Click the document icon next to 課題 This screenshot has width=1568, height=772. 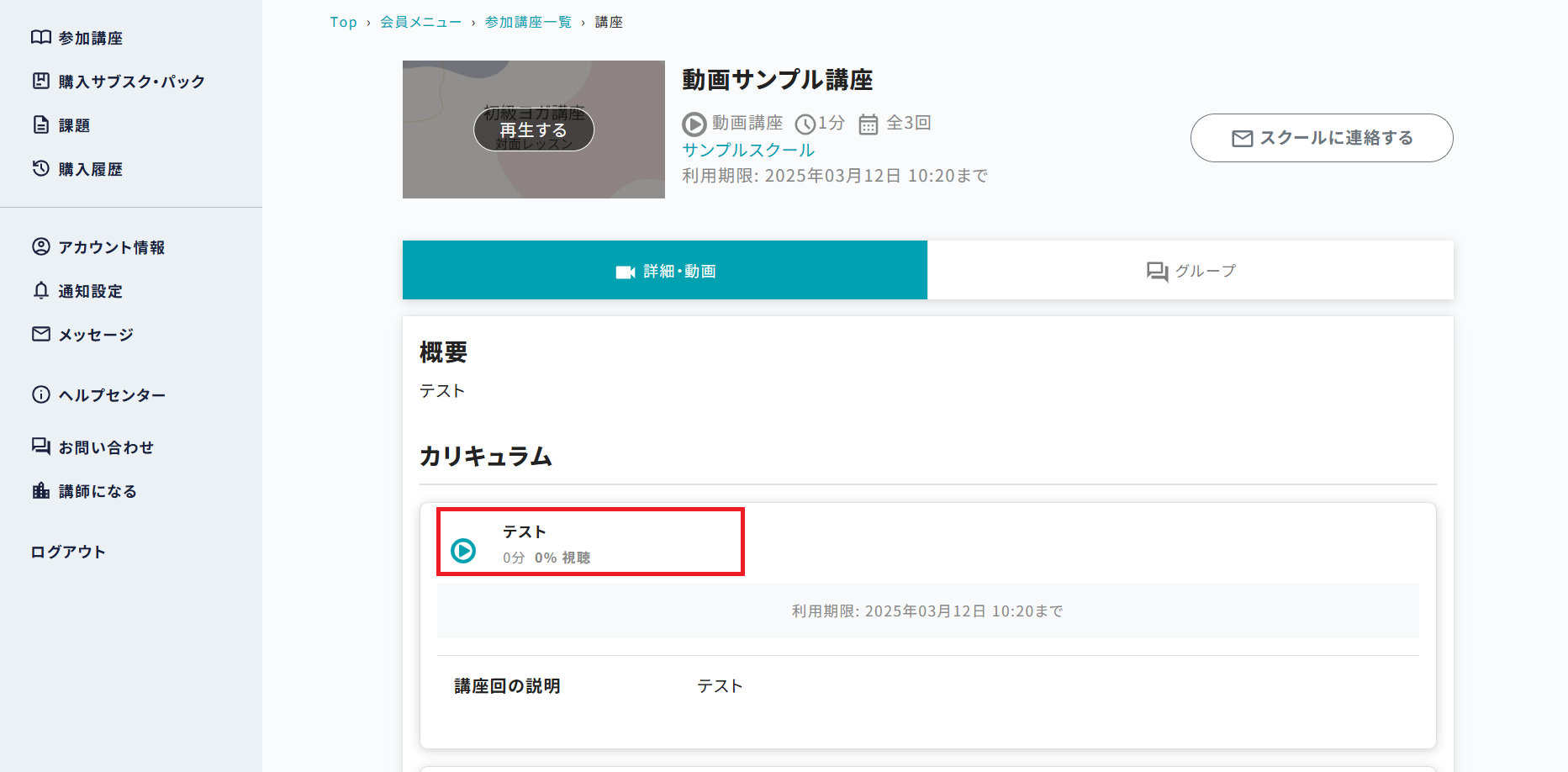point(41,124)
